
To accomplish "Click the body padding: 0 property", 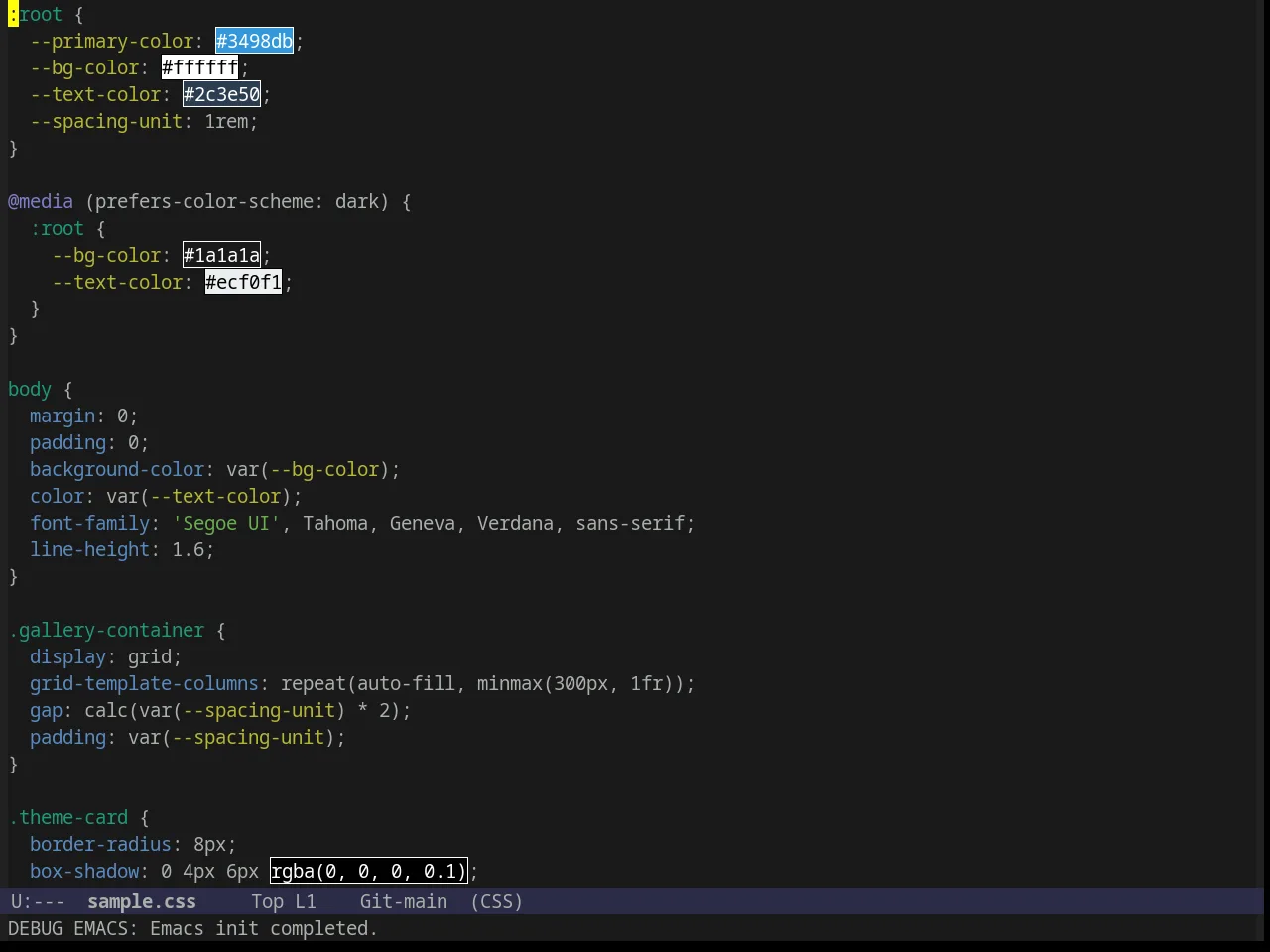I will (x=89, y=442).
